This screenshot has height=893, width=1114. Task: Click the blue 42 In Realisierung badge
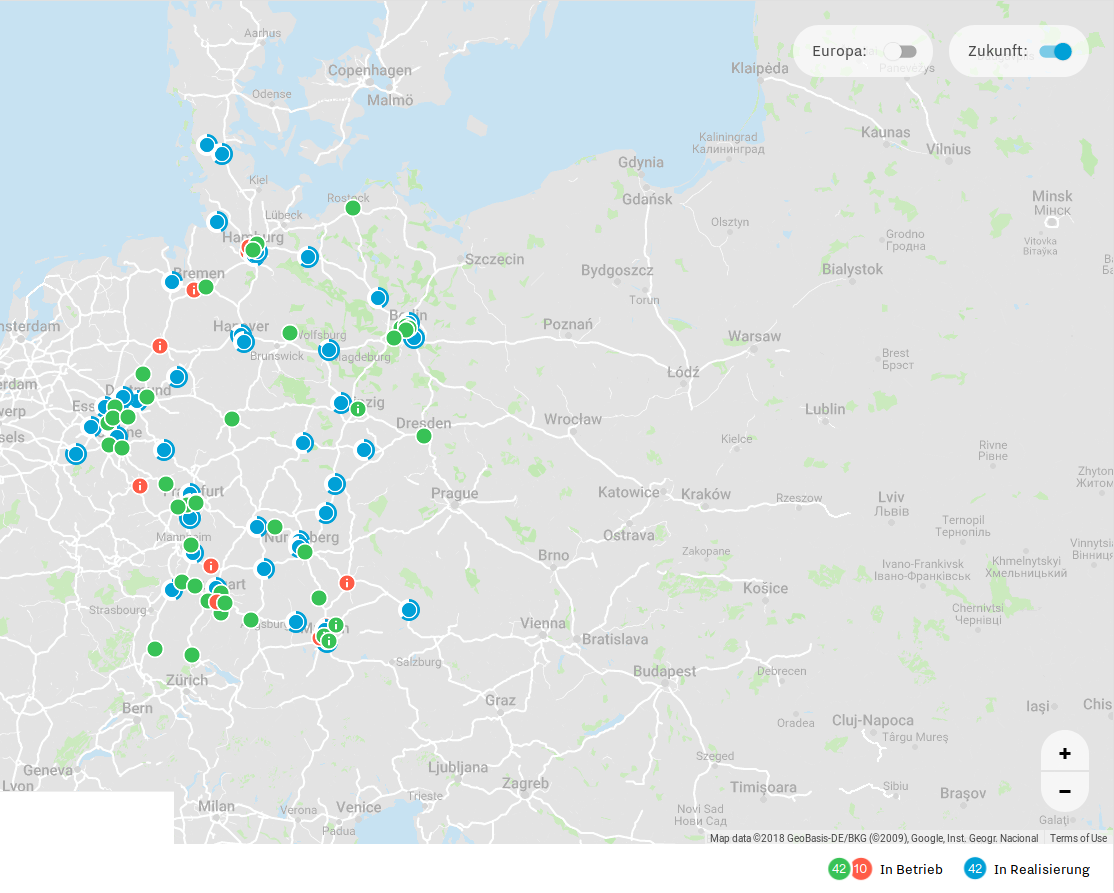[975, 869]
